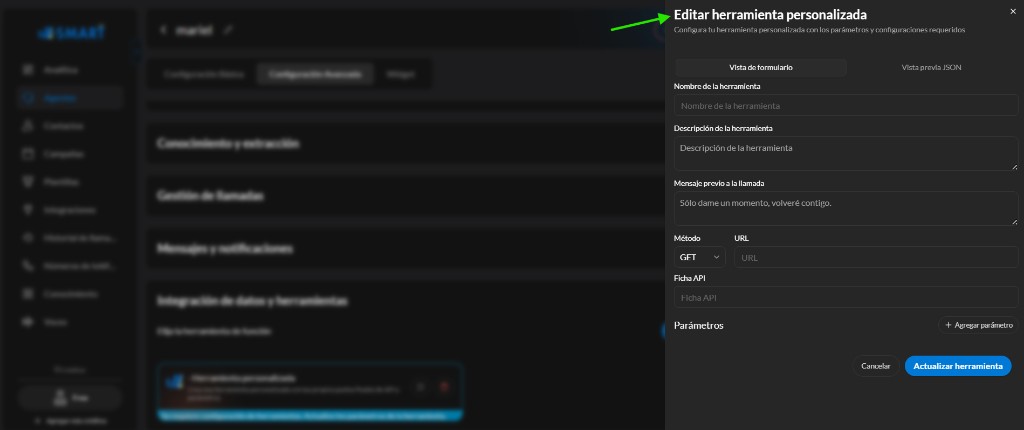Click Agregar más créditos link
The image size is (1024, 430).
click(x=70, y=421)
